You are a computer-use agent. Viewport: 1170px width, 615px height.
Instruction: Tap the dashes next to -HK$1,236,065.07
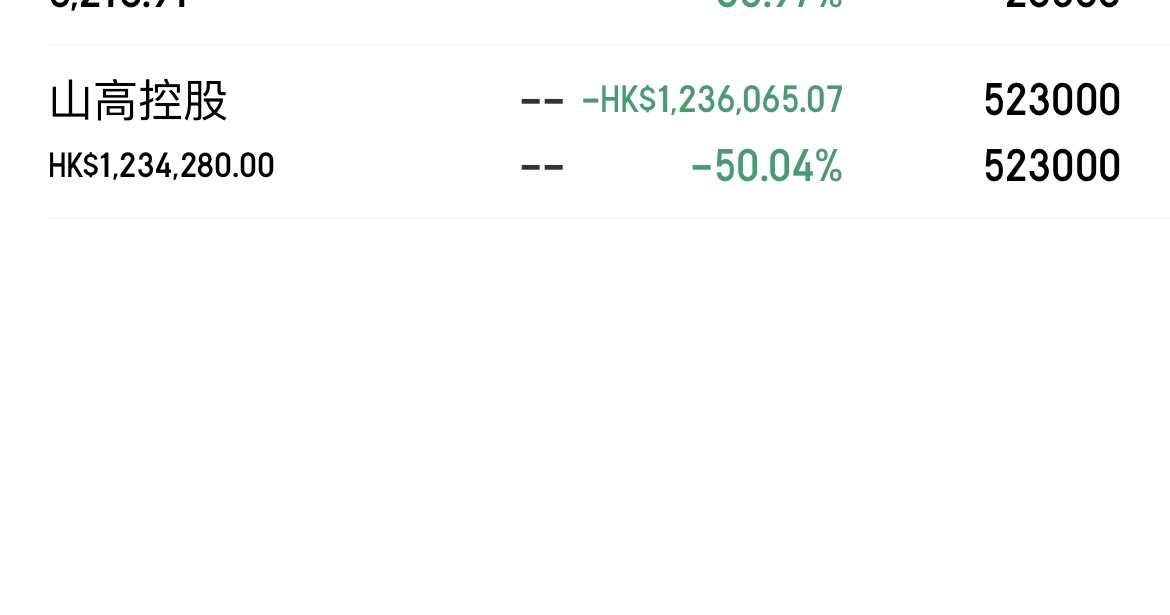click(542, 101)
